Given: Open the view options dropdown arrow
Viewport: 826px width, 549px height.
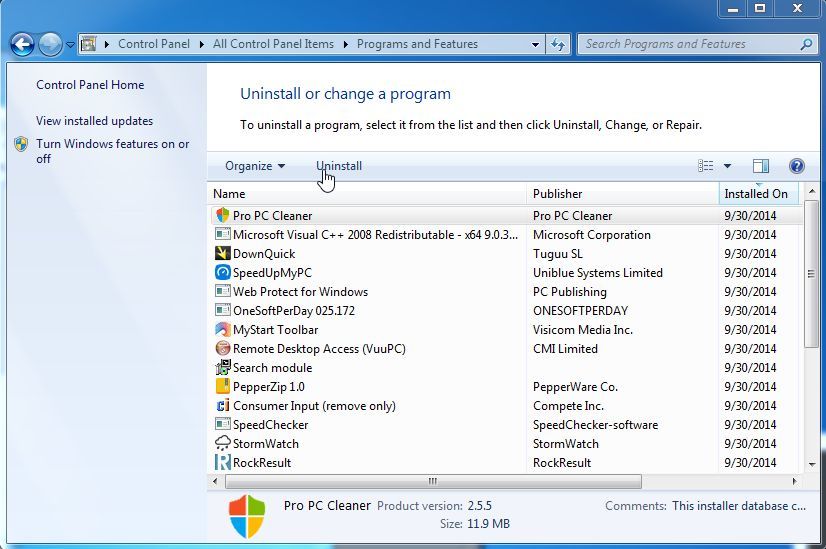Looking at the screenshot, I should click(x=727, y=166).
